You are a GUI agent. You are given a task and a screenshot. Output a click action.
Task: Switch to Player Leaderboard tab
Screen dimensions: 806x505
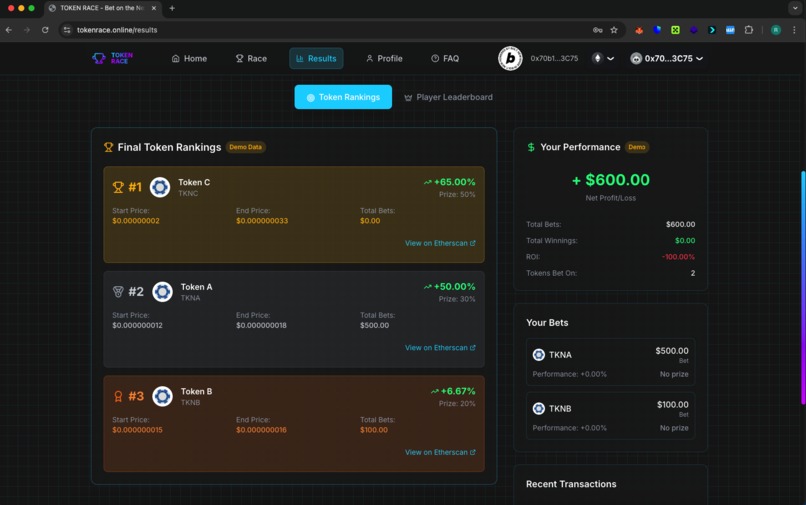tap(448, 97)
